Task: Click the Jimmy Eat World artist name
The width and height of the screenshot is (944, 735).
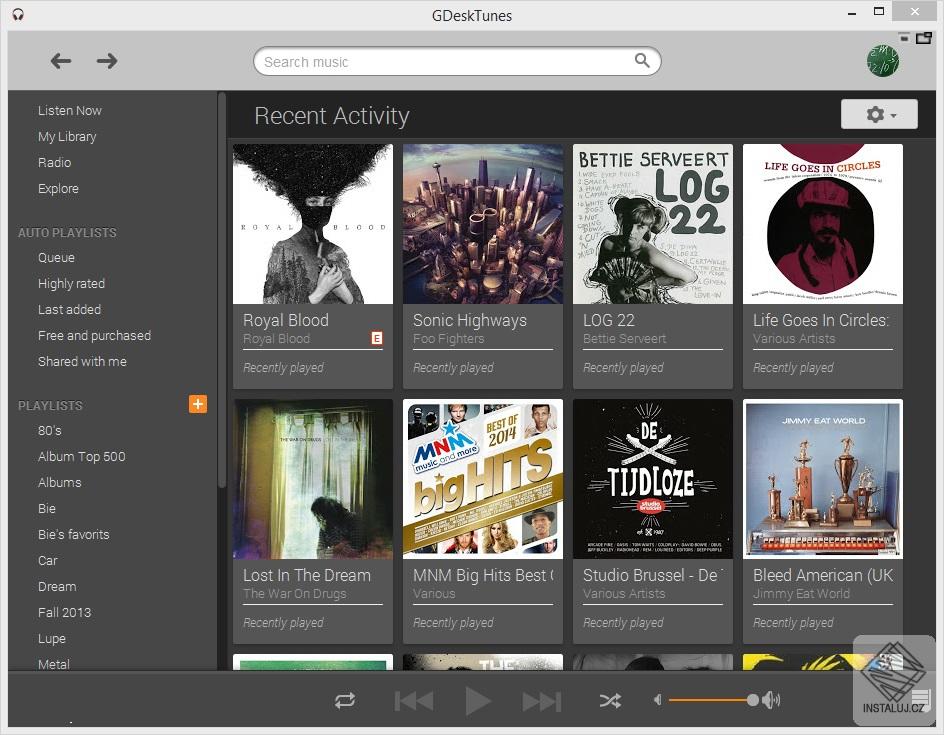Action: tap(801, 594)
